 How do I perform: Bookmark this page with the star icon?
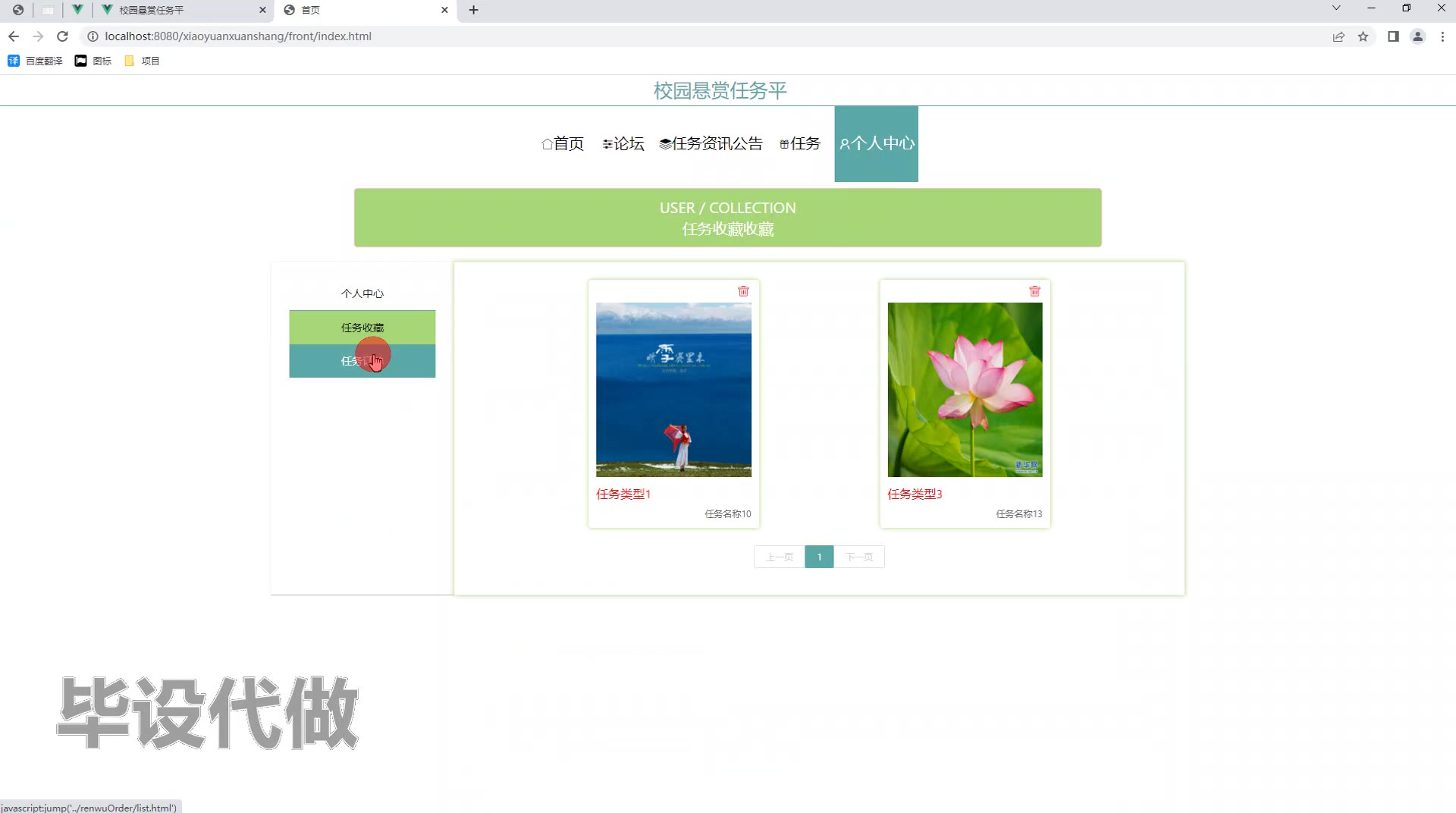pos(1363,36)
